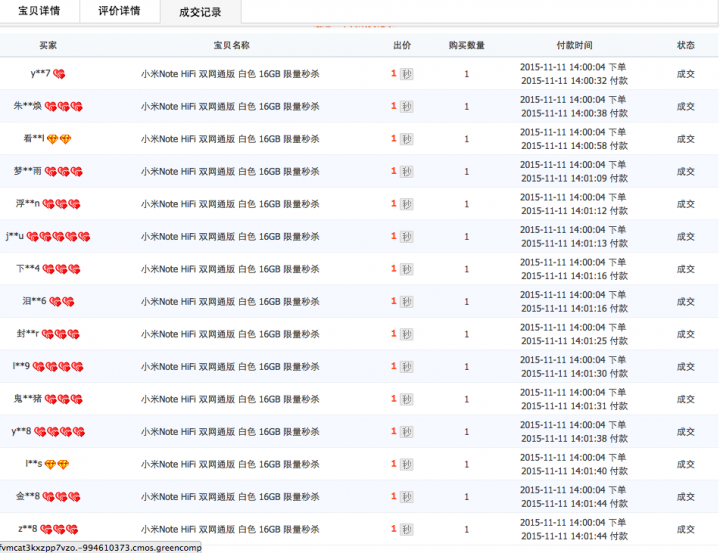
Task: Click the 秒 icon in 封**r row
Action: point(406,334)
